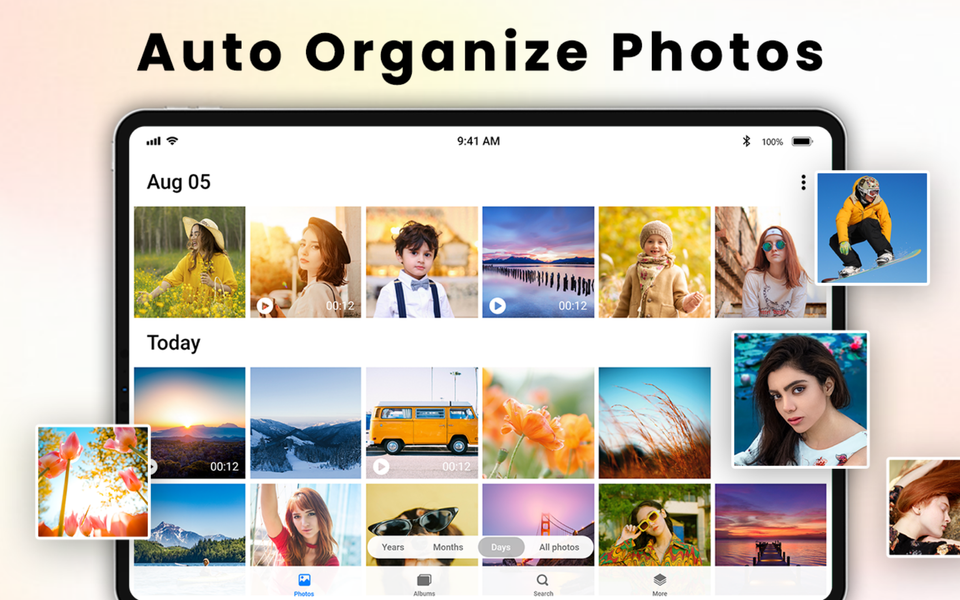Open the More panel via stacked layers icon
The height and width of the screenshot is (600, 960).
click(x=659, y=580)
